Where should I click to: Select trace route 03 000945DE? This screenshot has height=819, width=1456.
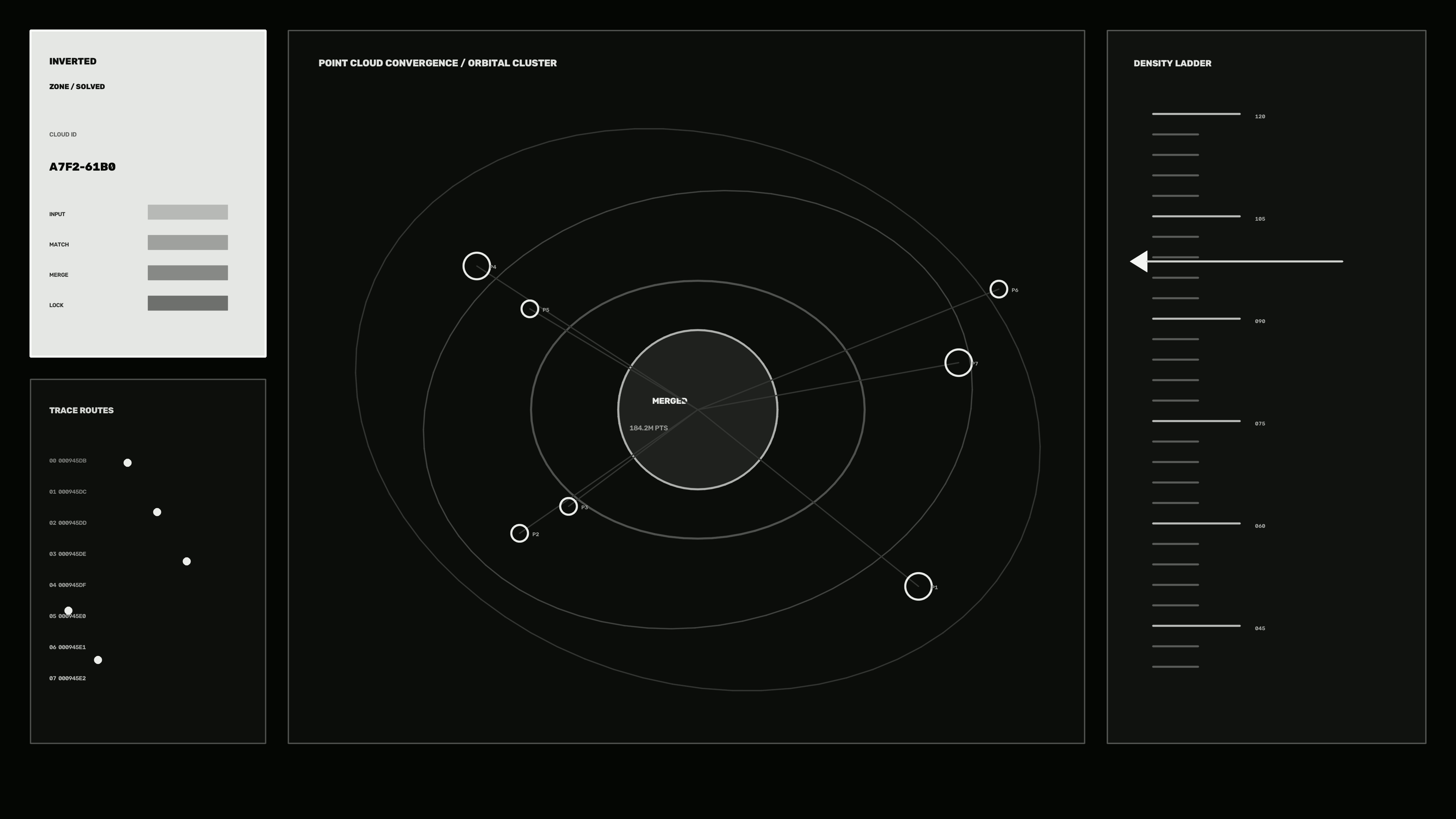(x=68, y=554)
